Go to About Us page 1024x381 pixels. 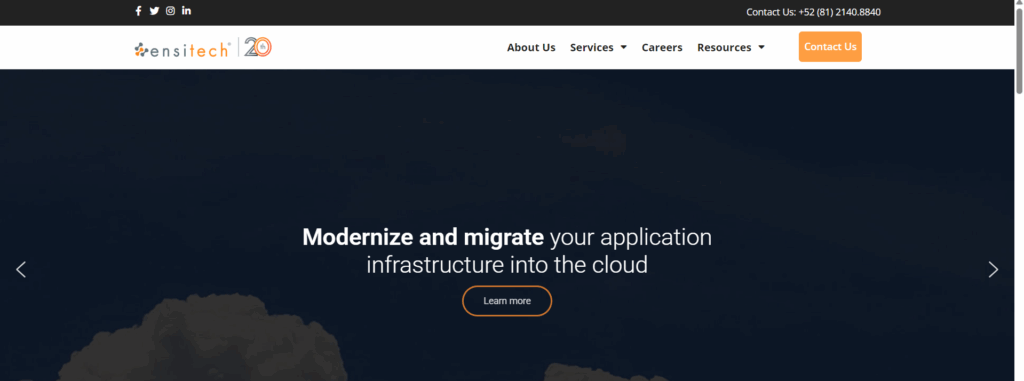[x=531, y=47]
